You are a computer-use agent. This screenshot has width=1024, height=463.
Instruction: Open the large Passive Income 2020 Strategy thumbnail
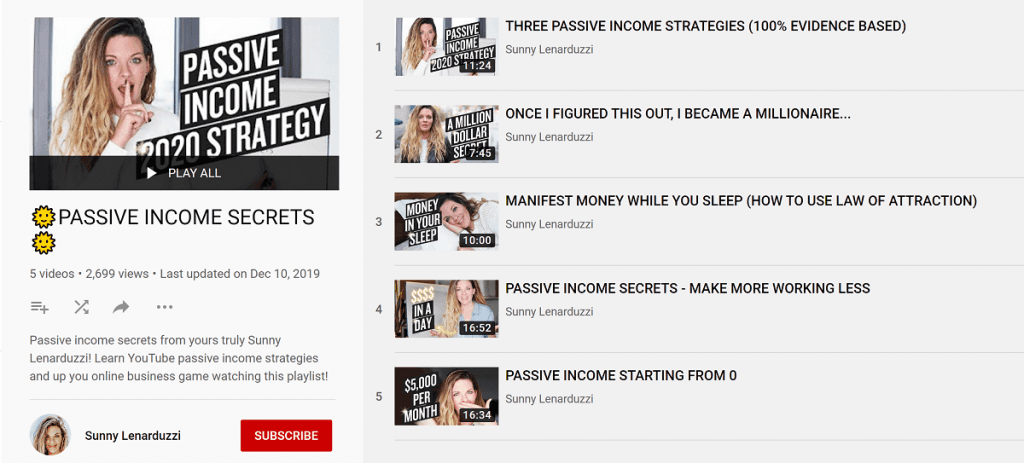tap(184, 103)
